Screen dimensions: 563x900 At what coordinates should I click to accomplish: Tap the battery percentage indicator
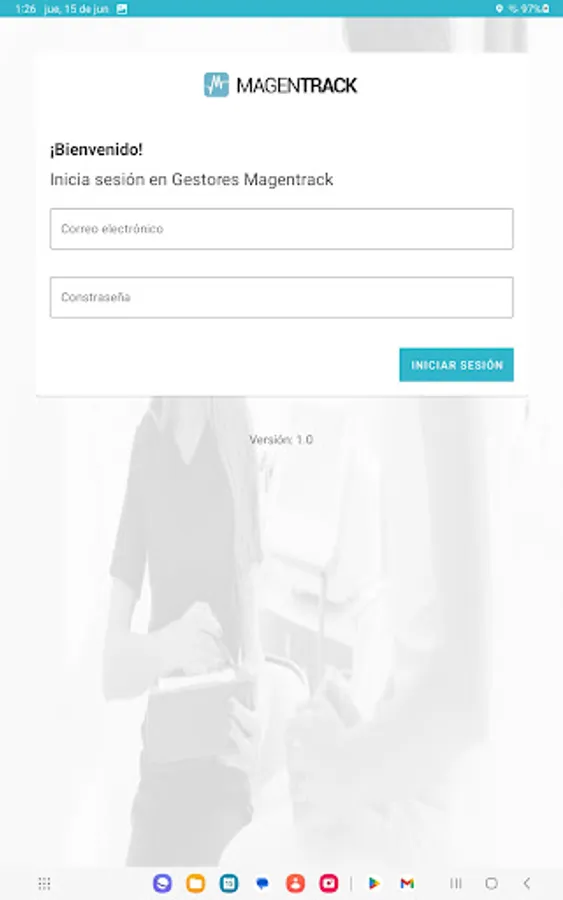click(535, 9)
